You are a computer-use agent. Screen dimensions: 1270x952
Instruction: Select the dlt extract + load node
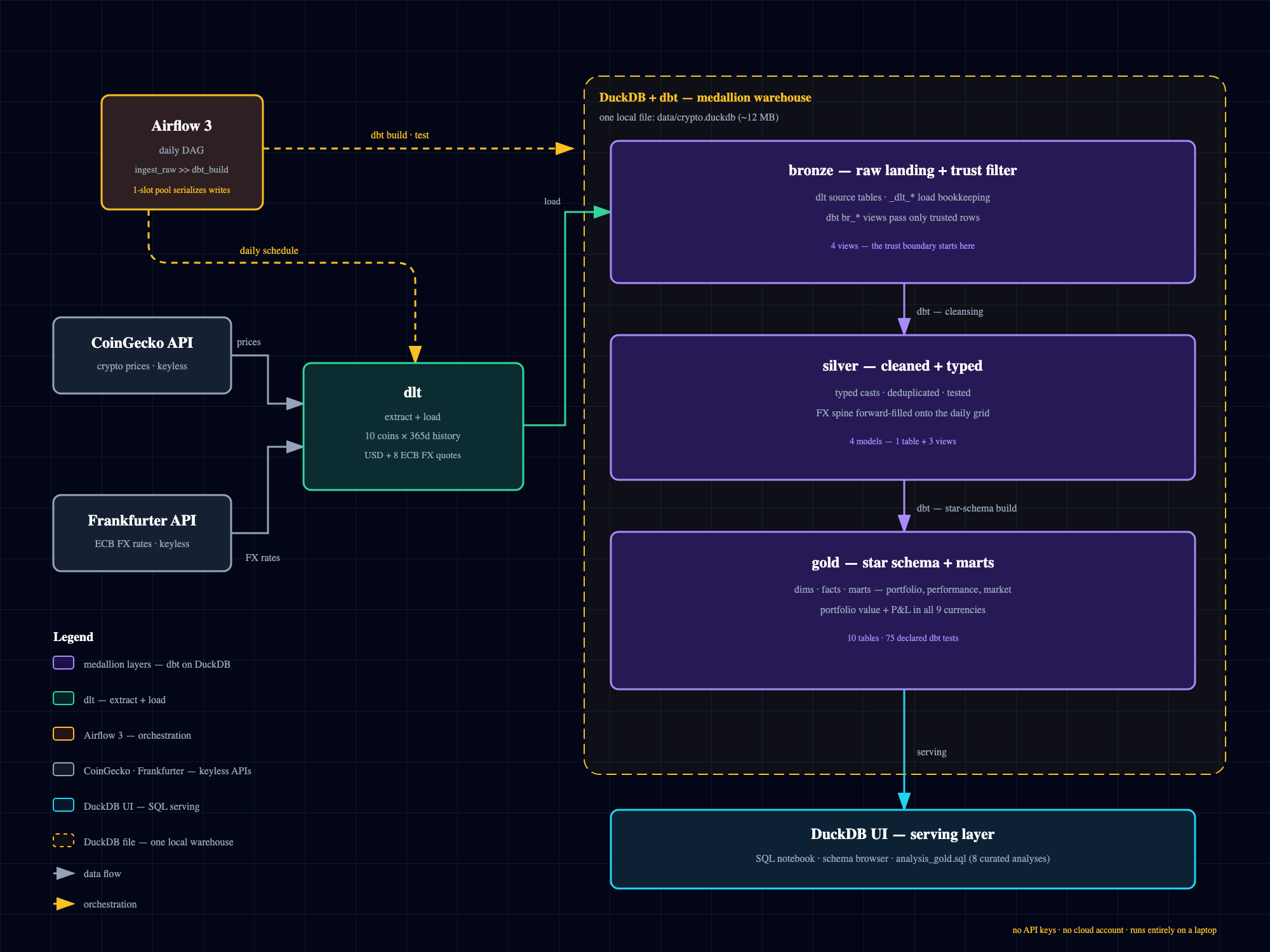click(413, 426)
